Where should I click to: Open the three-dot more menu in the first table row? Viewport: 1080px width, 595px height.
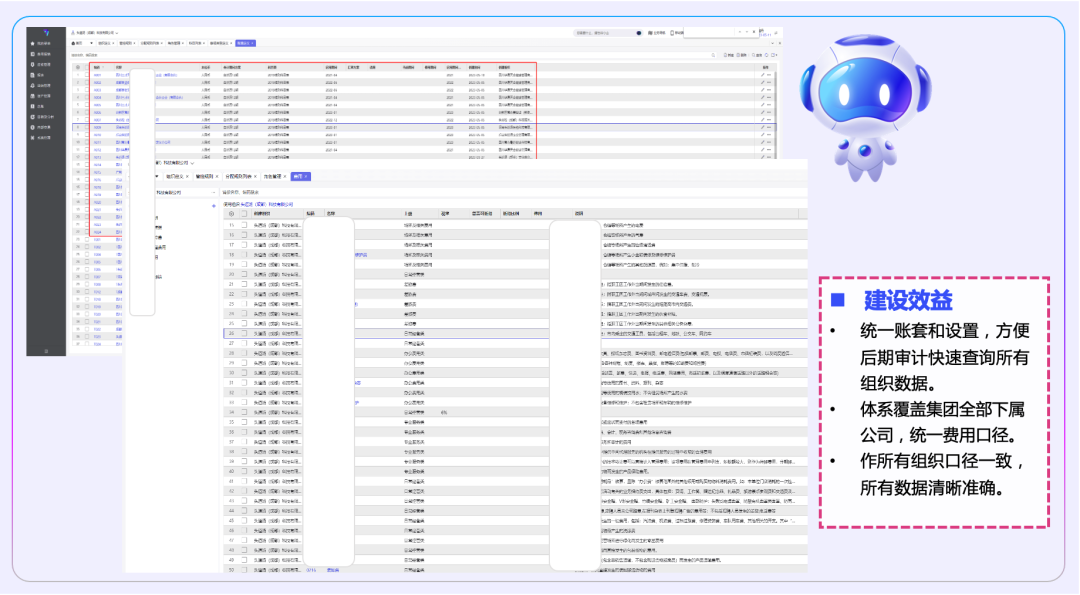pos(770,75)
